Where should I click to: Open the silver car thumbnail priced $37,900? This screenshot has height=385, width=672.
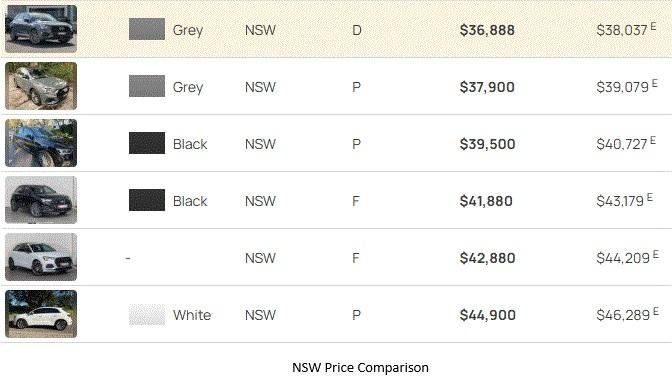(41, 86)
